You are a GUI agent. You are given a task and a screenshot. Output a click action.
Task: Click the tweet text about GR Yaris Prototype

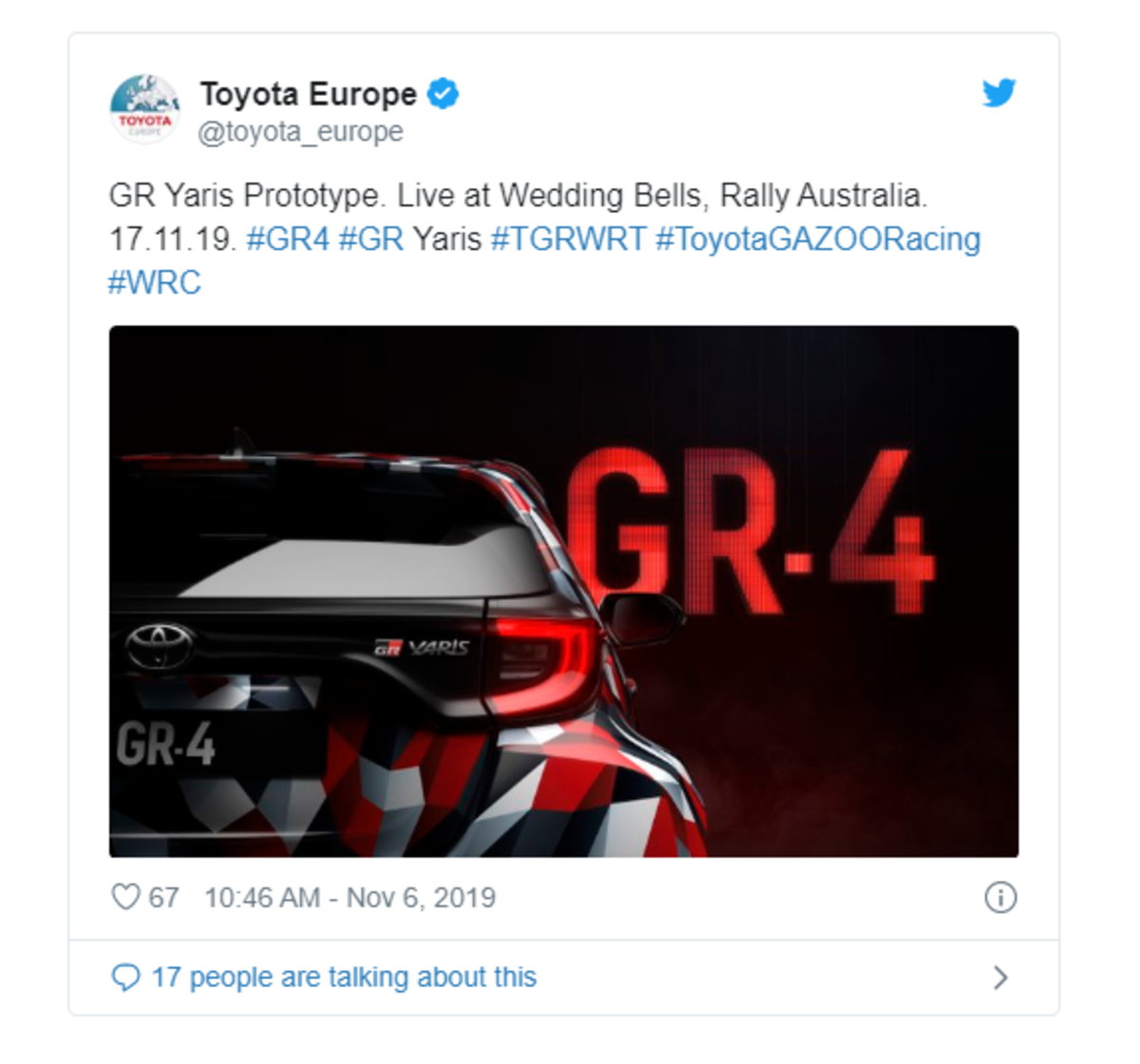[544, 238]
